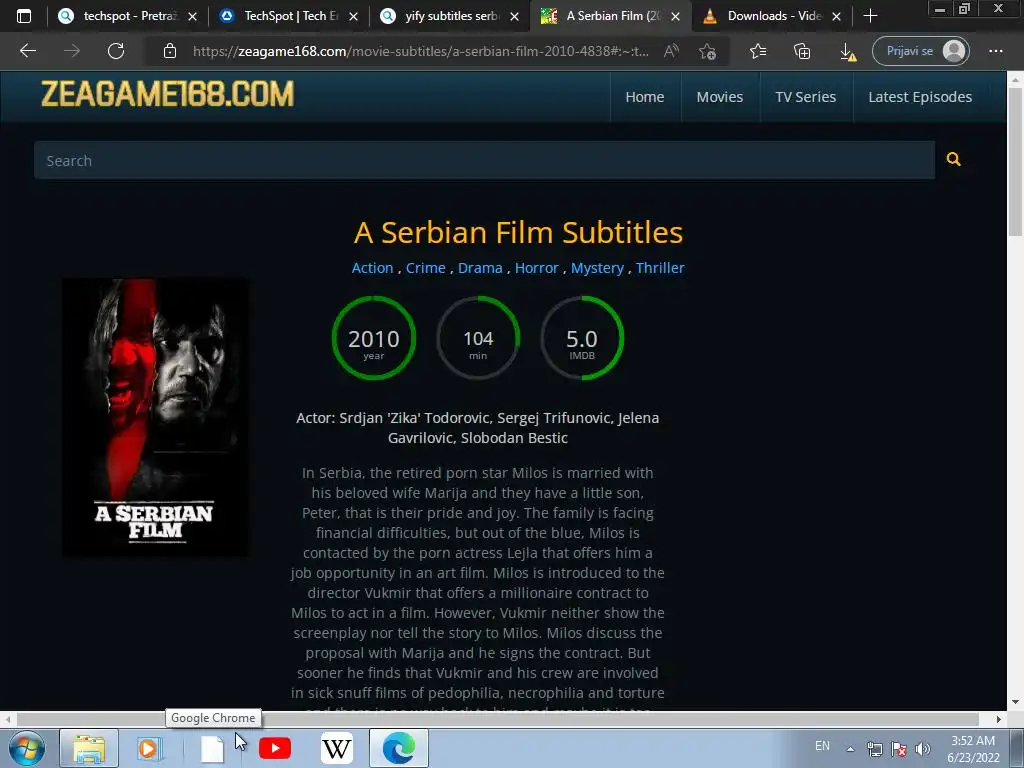
Task: Click the address bar URL
Action: (x=421, y=51)
